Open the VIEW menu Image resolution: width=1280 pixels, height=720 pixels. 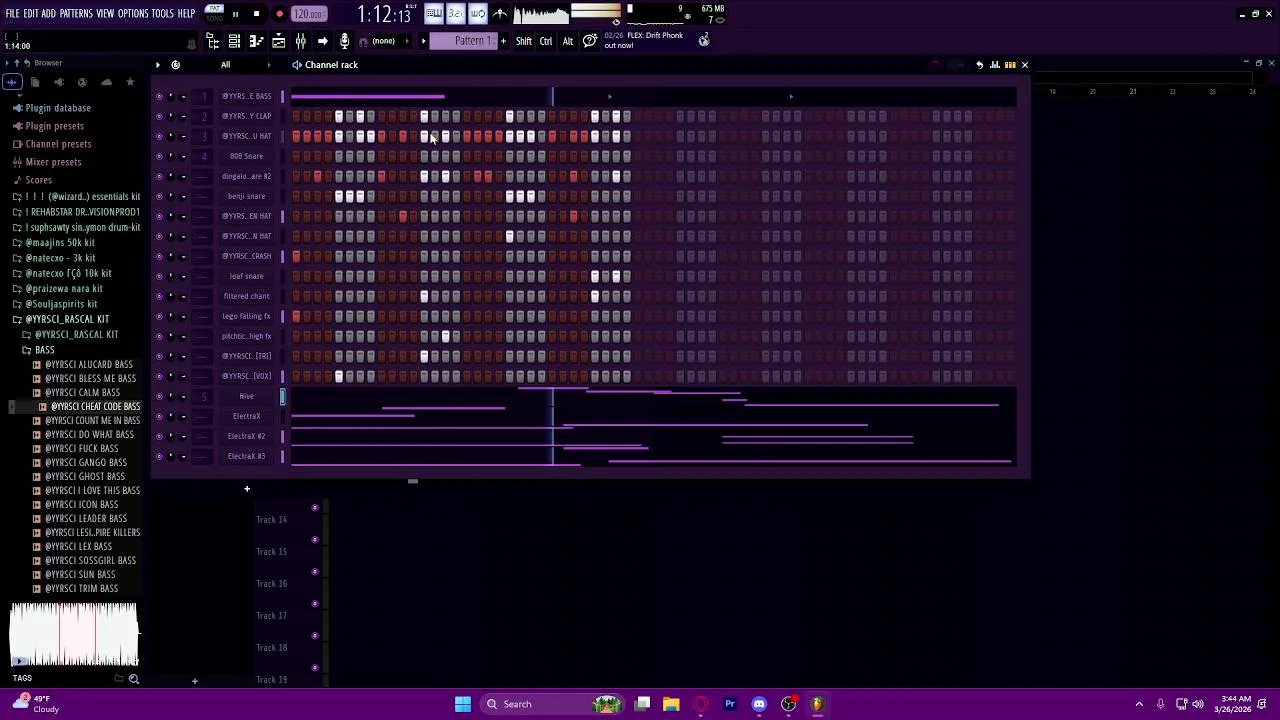pos(105,14)
